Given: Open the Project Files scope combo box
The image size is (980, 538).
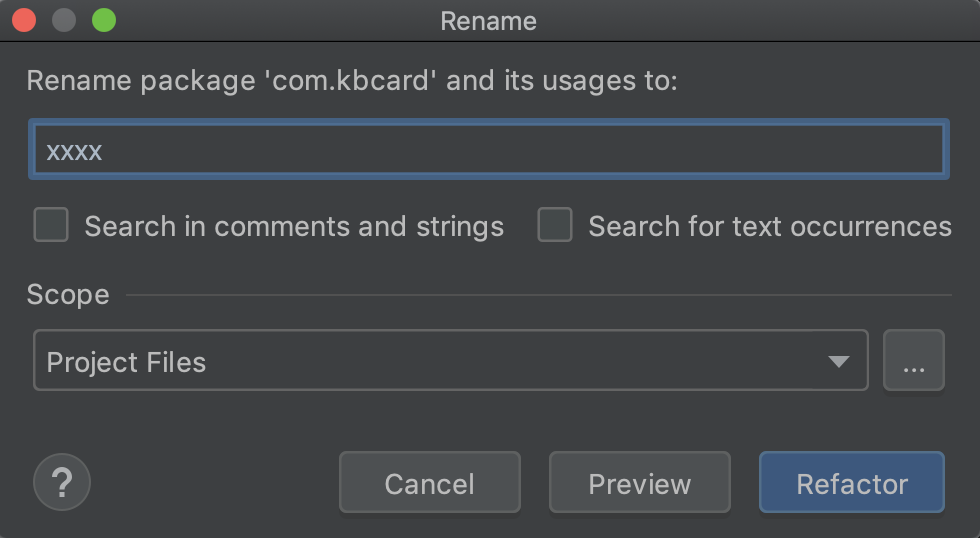Looking at the screenshot, I should coord(451,360).
